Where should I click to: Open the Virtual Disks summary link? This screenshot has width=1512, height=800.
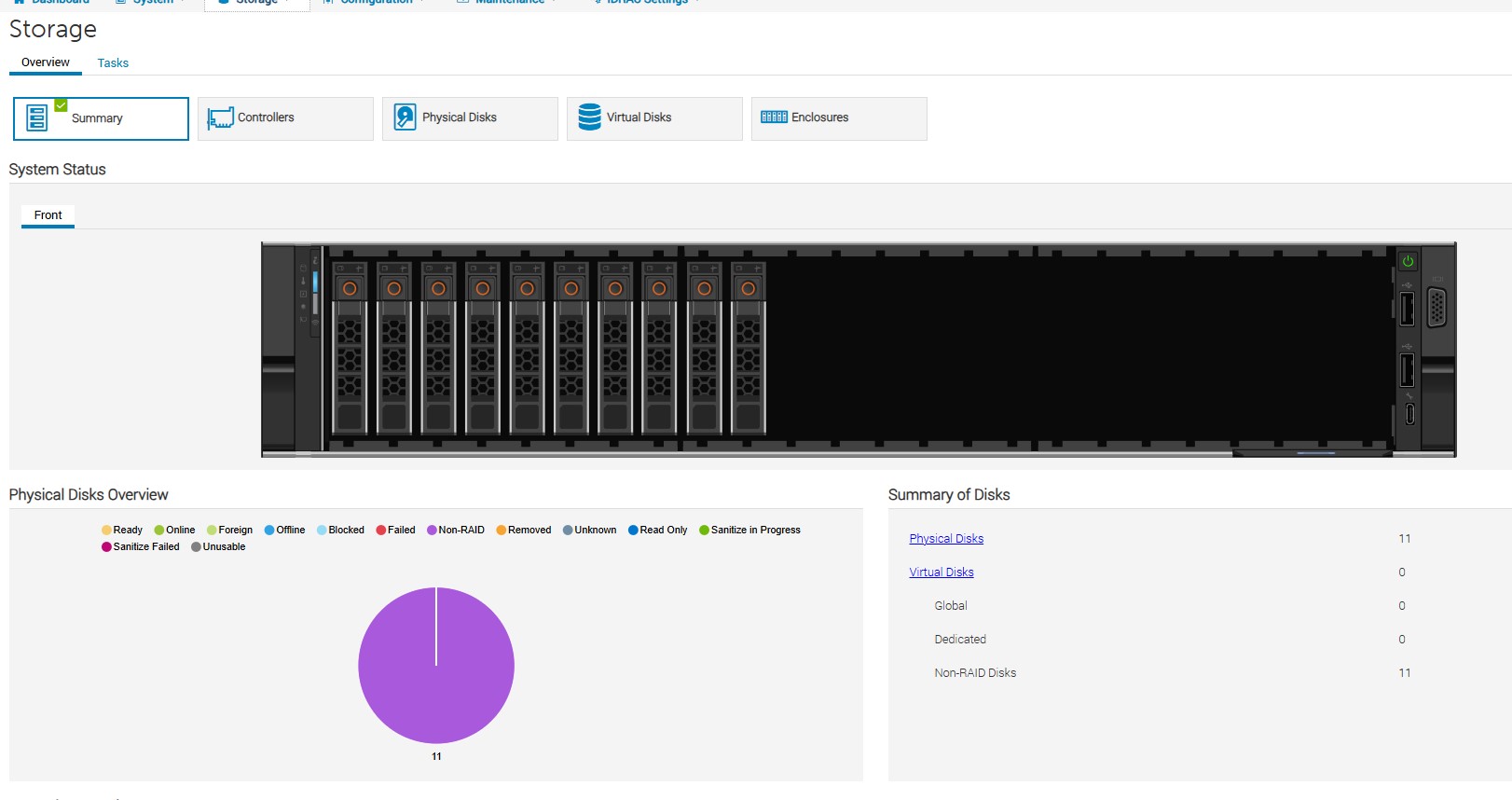(942, 572)
